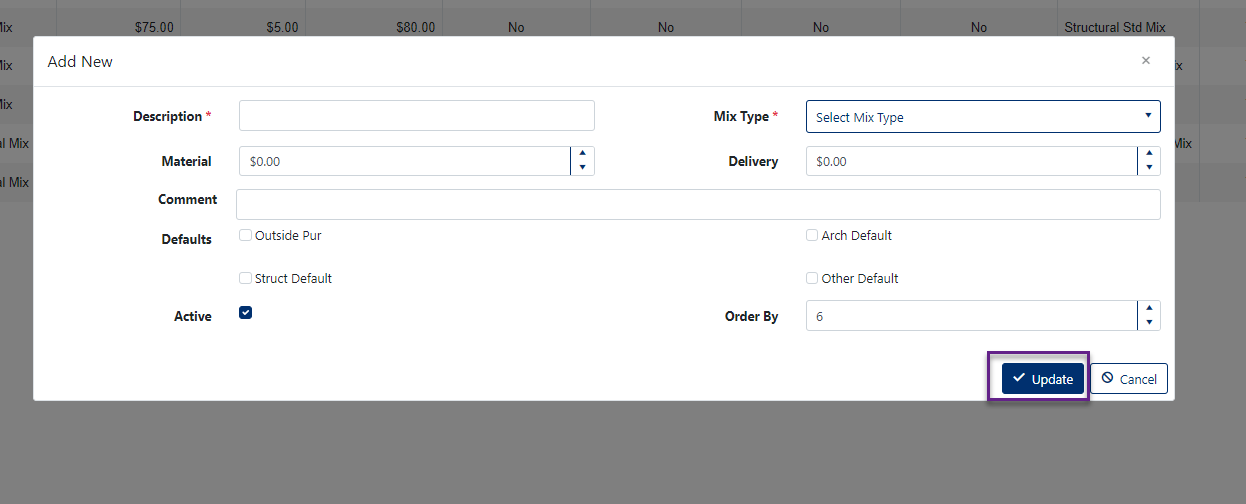Select the Structural Std Mix cell
Image resolution: width=1246 pixels, height=504 pixels.
pos(1129,28)
